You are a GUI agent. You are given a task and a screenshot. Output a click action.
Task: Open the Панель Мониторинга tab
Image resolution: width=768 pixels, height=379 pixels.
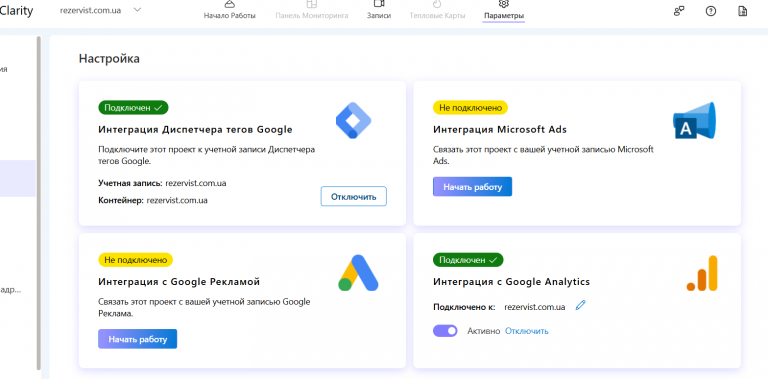click(312, 11)
